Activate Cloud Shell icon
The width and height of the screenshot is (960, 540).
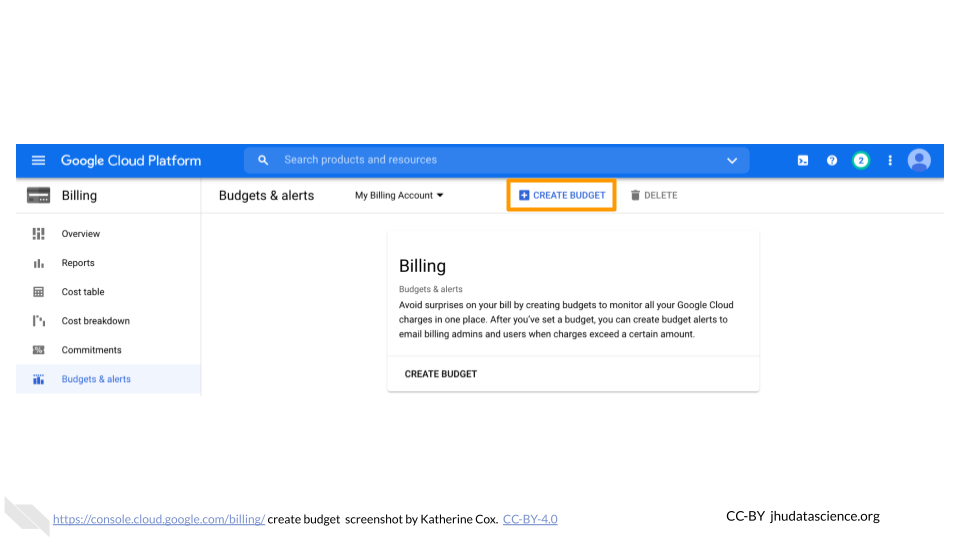(803, 160)
